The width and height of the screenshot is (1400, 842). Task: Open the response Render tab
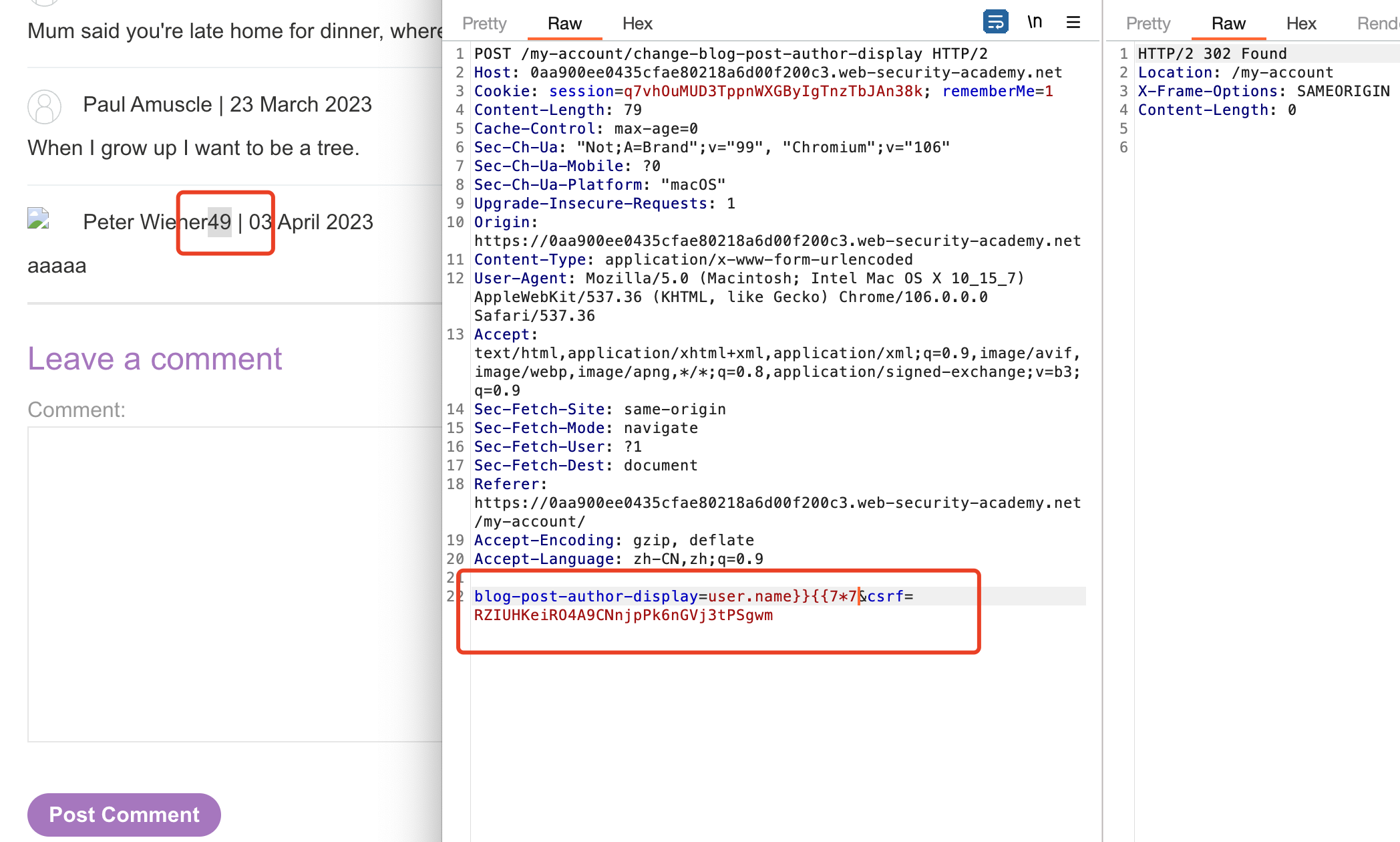click(1377, 23)
